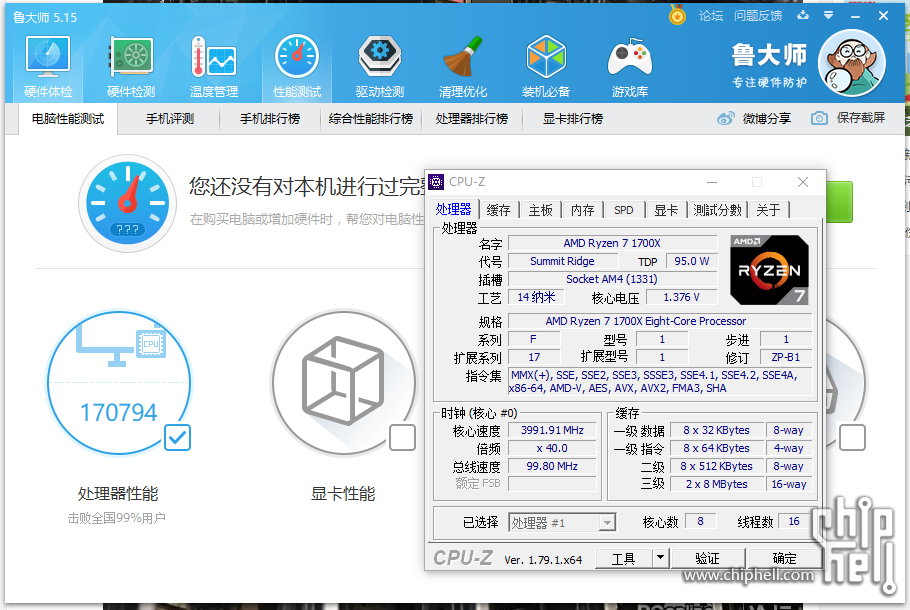Click the 线程数 value 16
910x610 pixels.
click(x=794, y=521)
